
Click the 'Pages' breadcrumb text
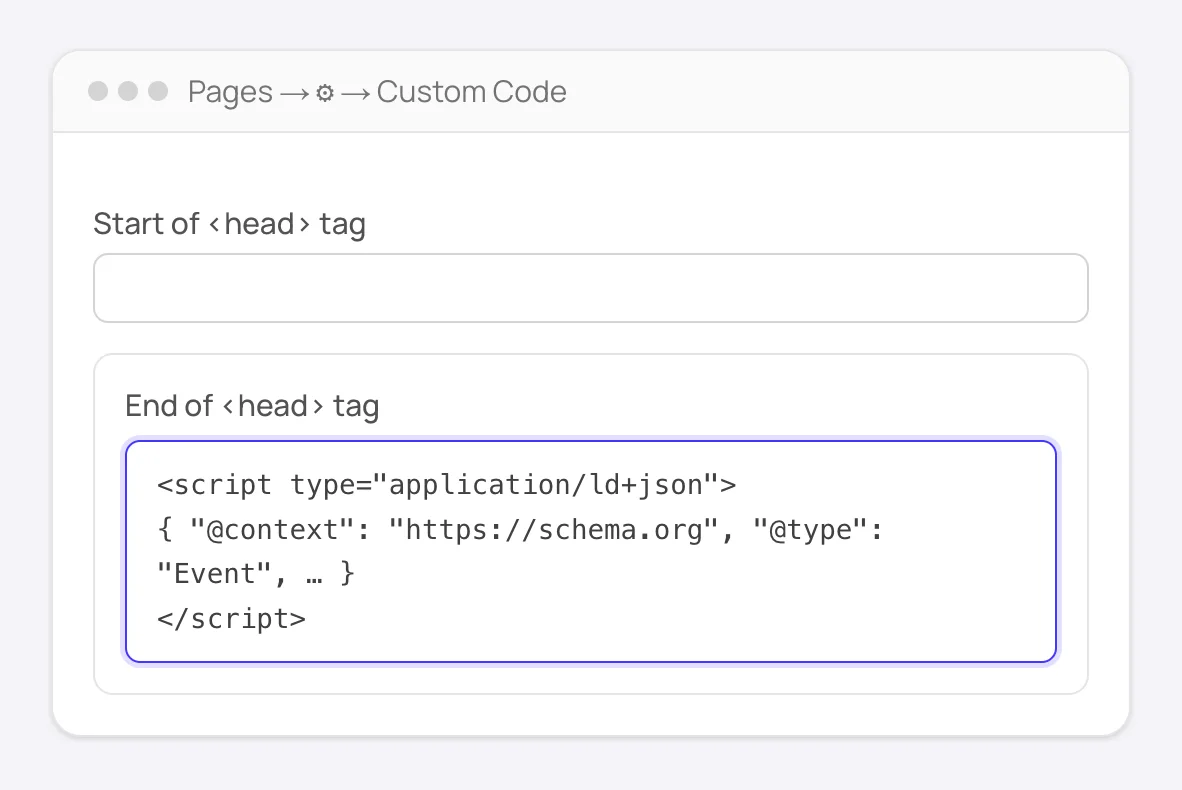(230, 92)
